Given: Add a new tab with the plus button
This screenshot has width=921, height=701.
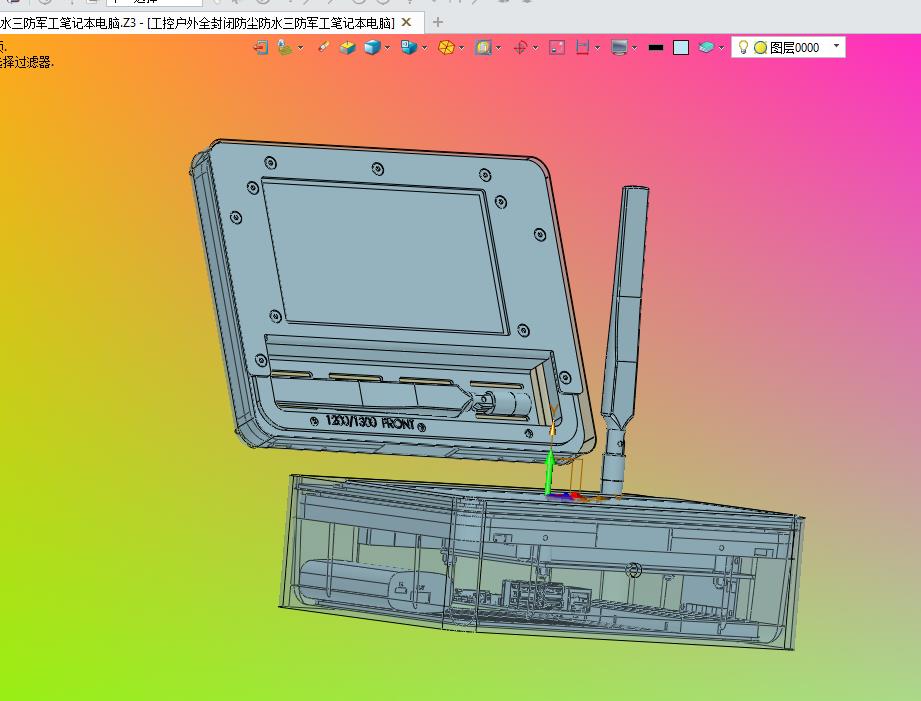Looking at the screenshot, I should click(x=438, y=22).
